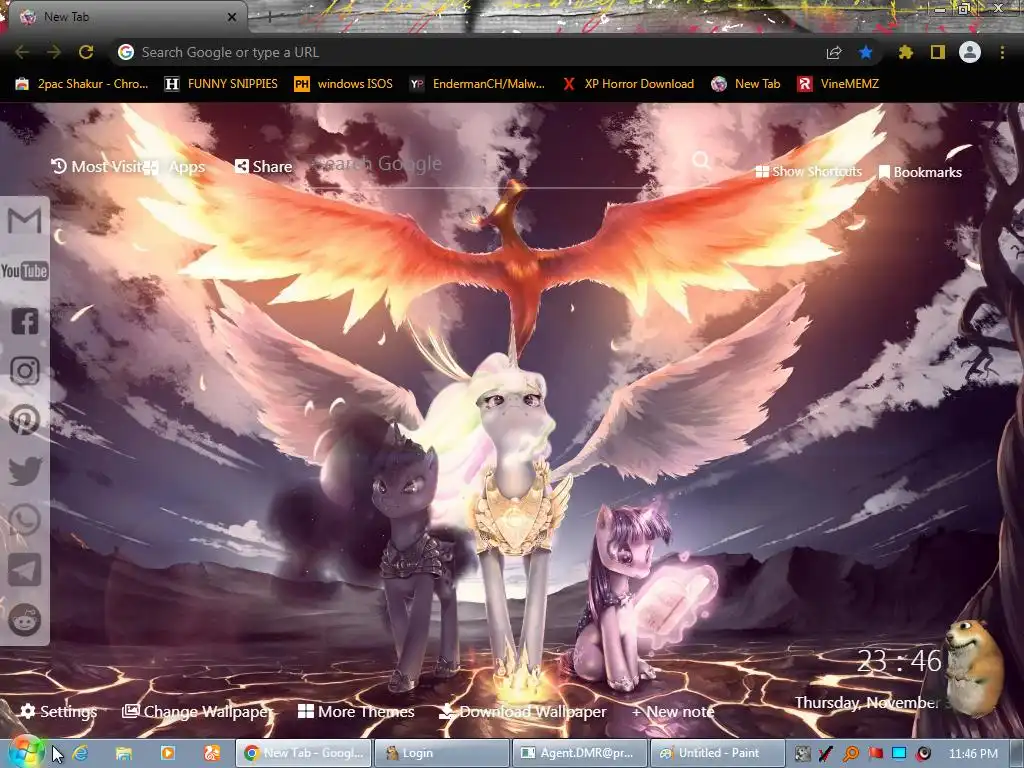This screenshot has width=1024, height=768.
Task: Open the Apps menu on page
Action: (x=175, y=167)
